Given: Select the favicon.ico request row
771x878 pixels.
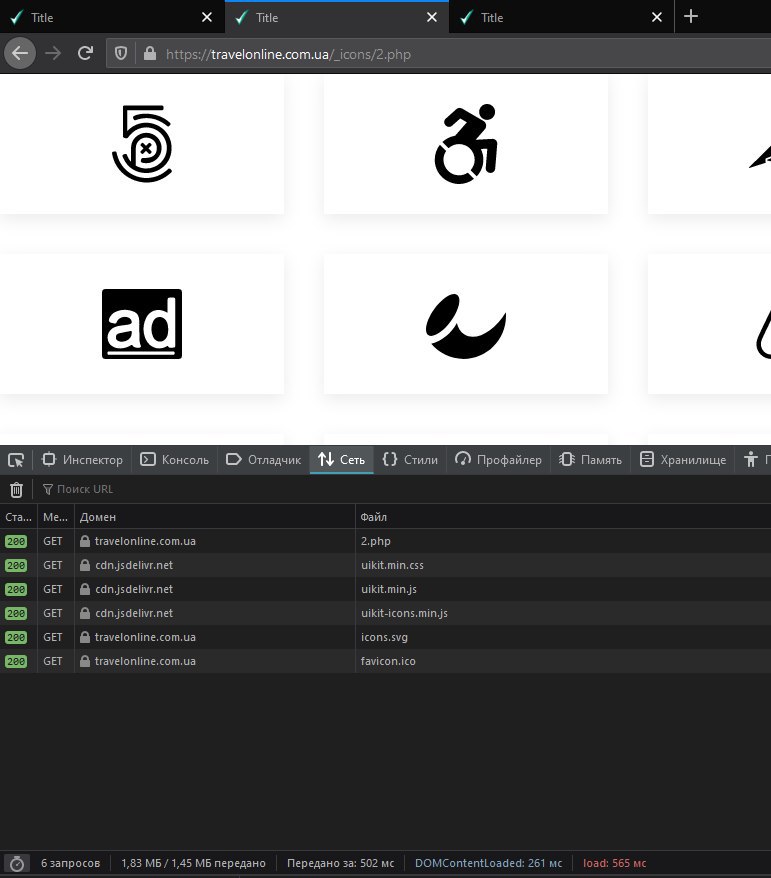Looking at the screenshot, I should coord(385,662).
